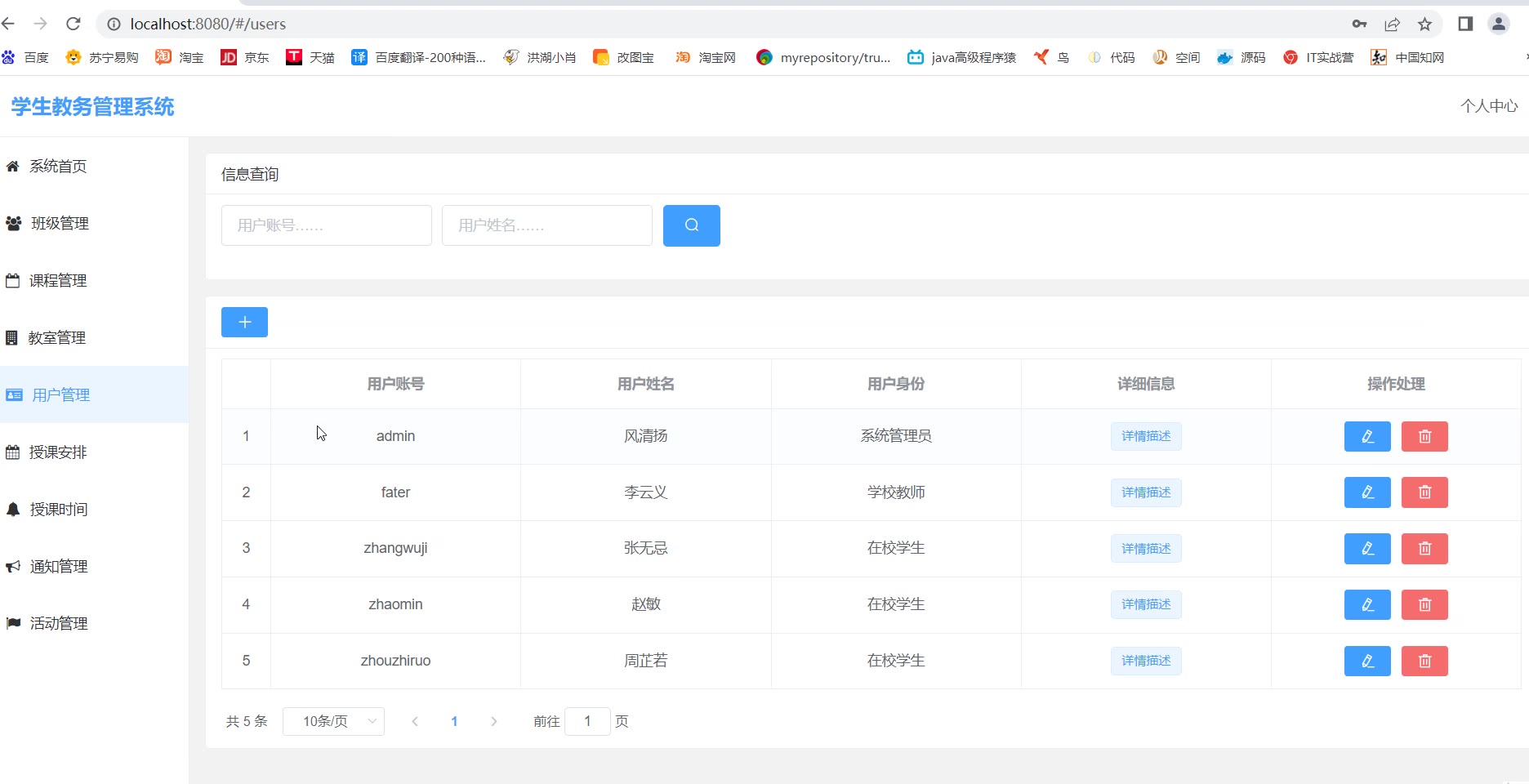Focus the 用户账号 search field
1529x784 pixels.
[326, 225]
